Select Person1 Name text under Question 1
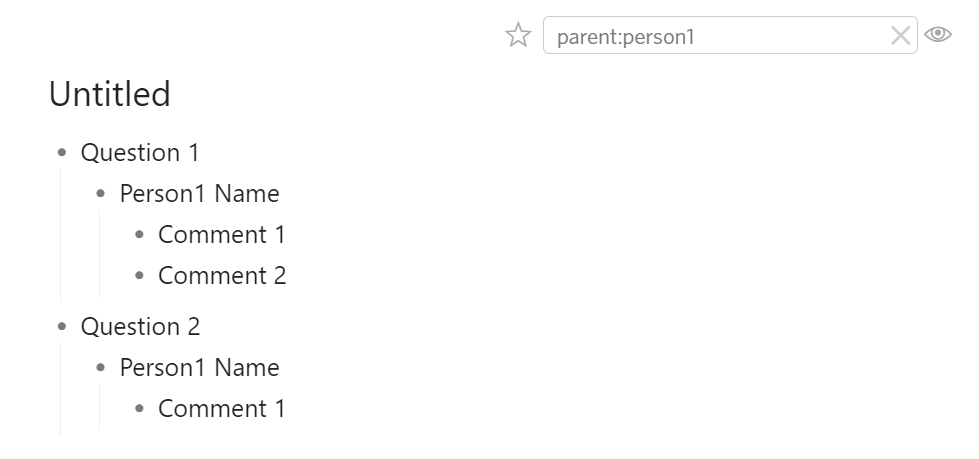The height and width of the screenshot is (459, 979). point(199,194)
